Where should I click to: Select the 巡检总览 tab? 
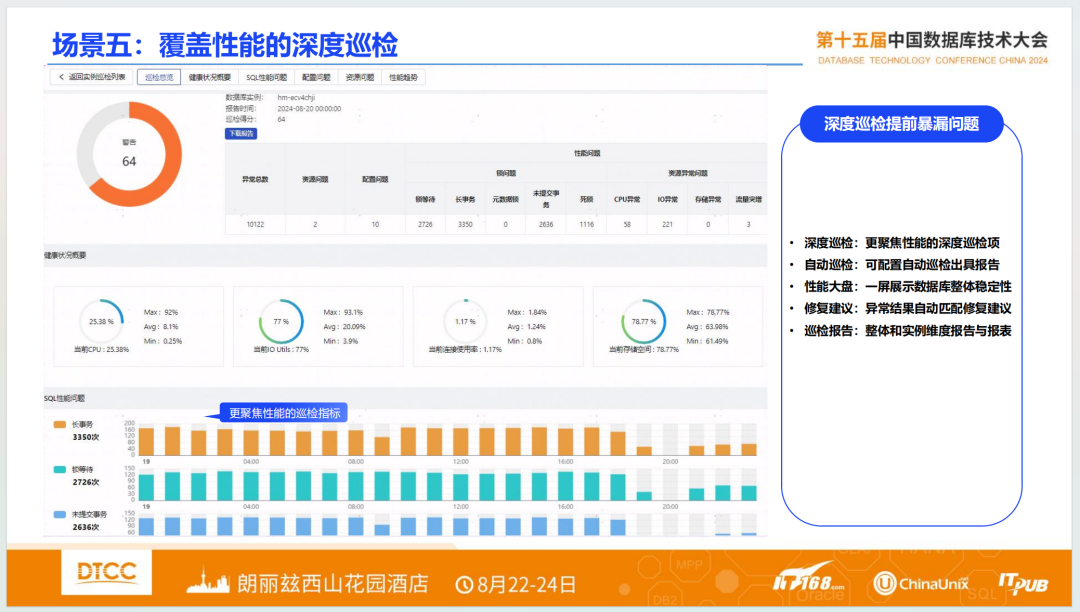pos(159,77)
